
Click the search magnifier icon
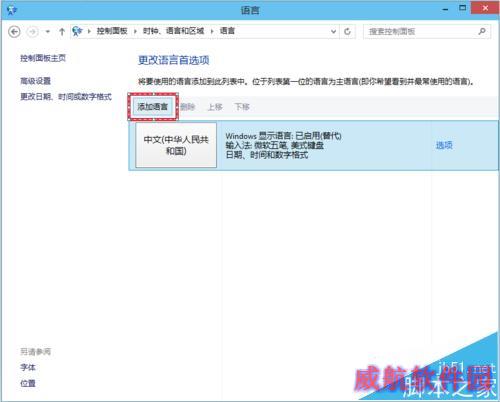coord(482,32)
